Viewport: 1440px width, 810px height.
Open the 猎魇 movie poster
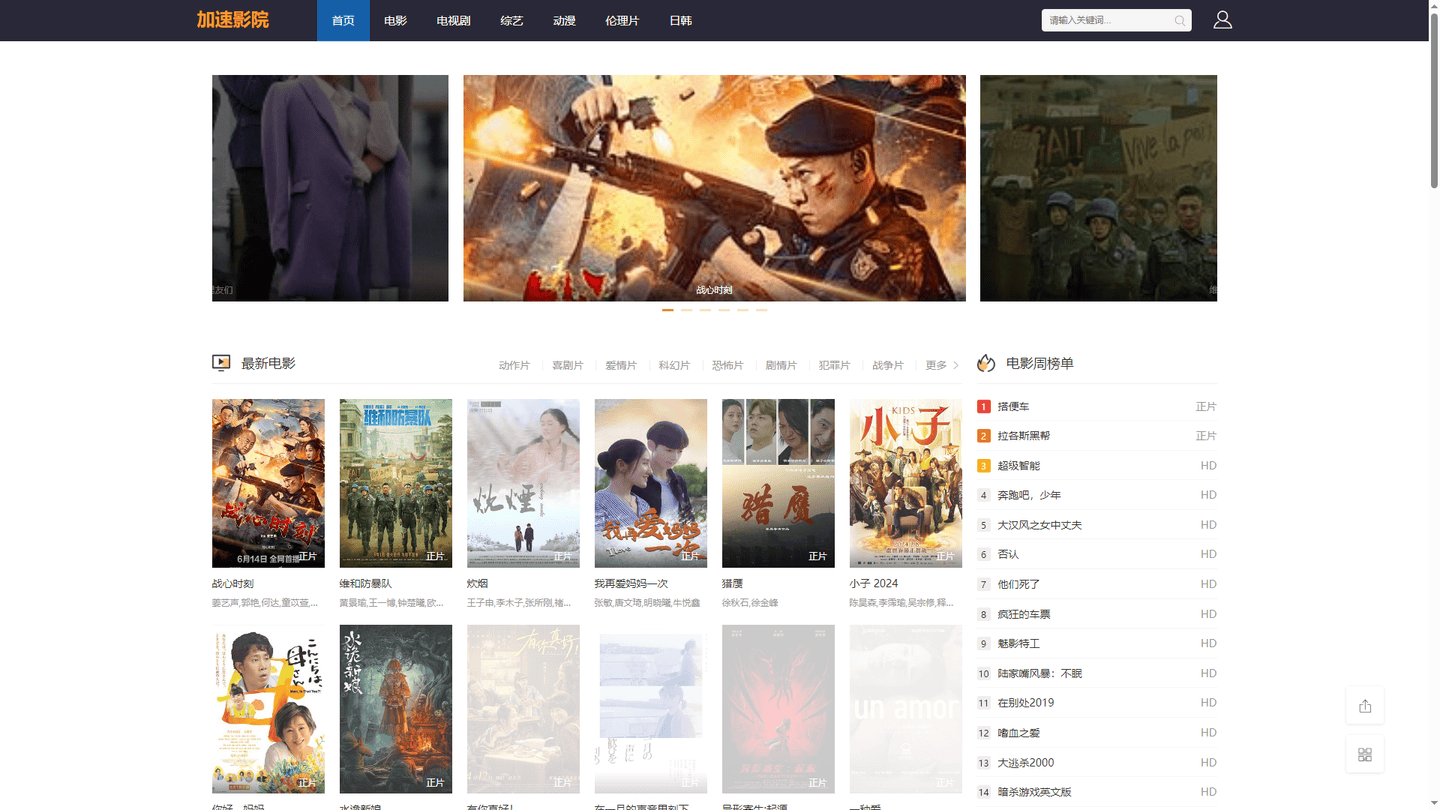click(778, 483)
